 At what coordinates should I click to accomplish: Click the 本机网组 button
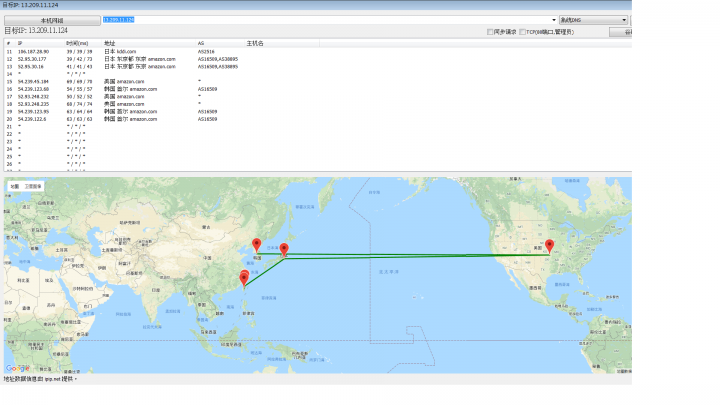tap(52, 20)
